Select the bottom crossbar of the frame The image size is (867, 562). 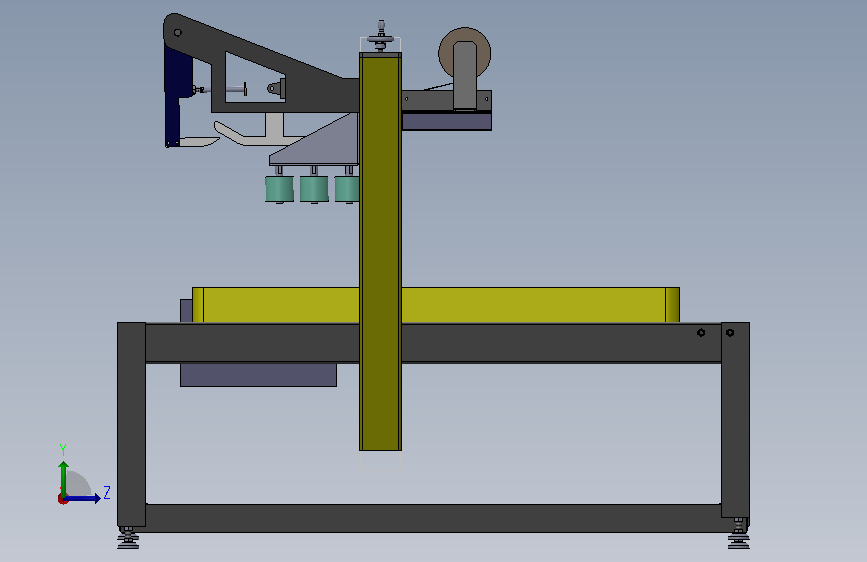[x=434, y=518]
